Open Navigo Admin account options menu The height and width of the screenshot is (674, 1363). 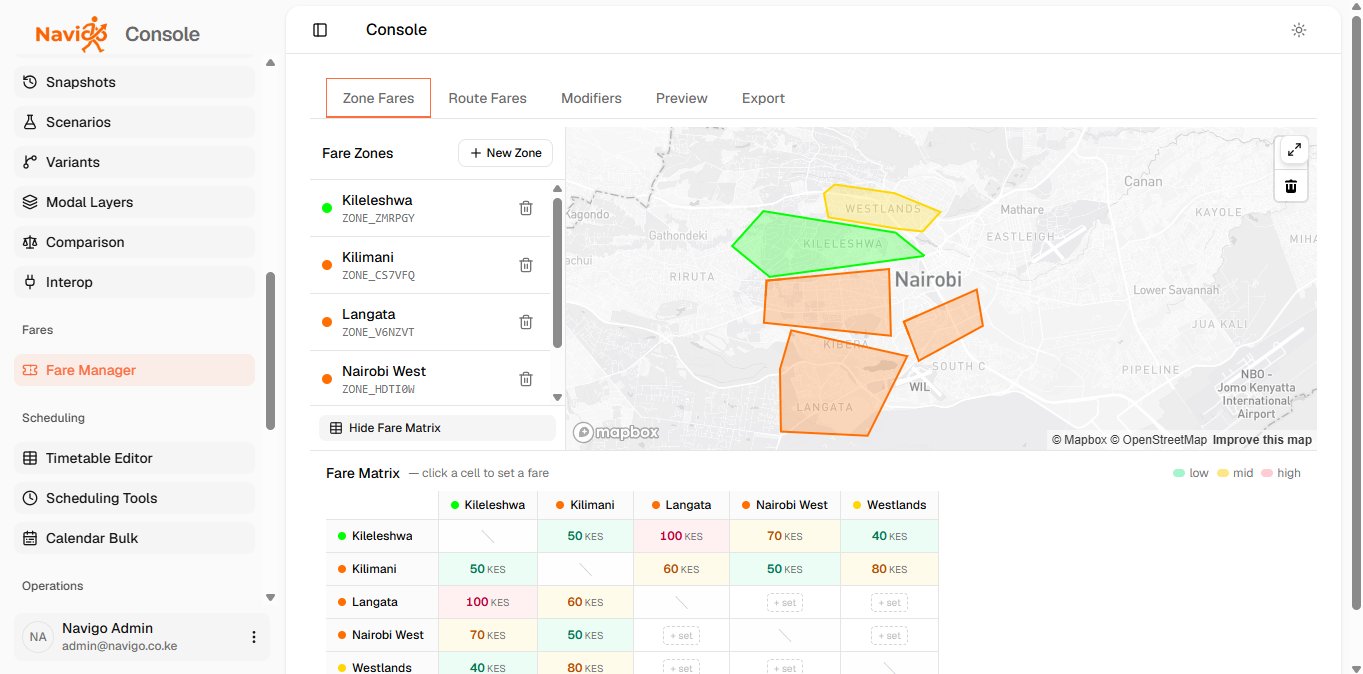[x=254, y=637]
